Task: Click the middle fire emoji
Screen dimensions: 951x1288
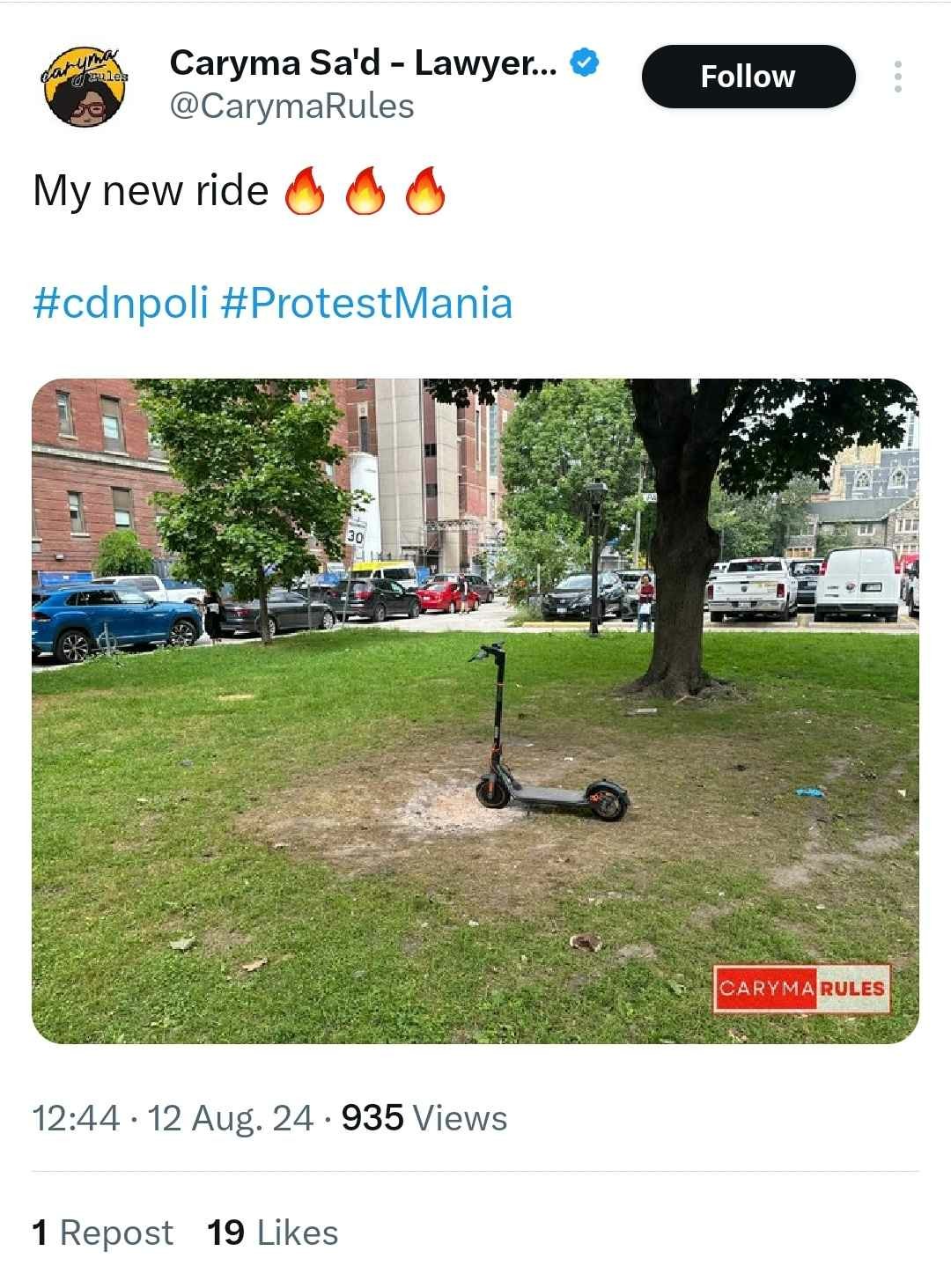Action: [x=365, y=190]
